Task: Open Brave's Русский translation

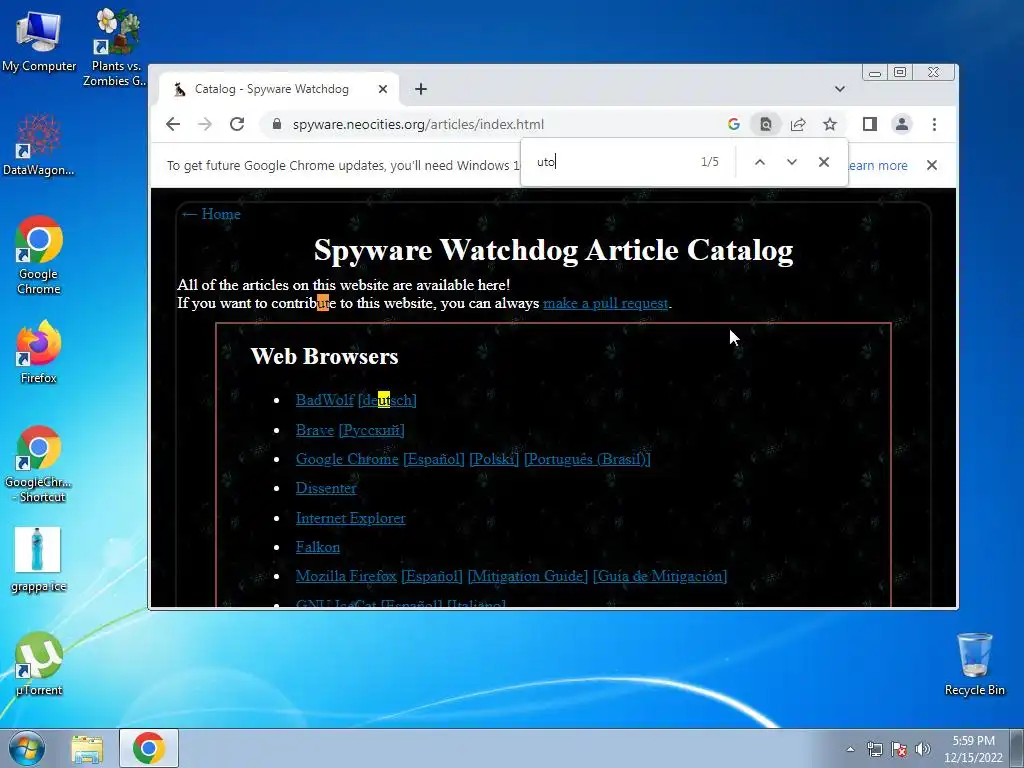Action: (x=371, y=430)
